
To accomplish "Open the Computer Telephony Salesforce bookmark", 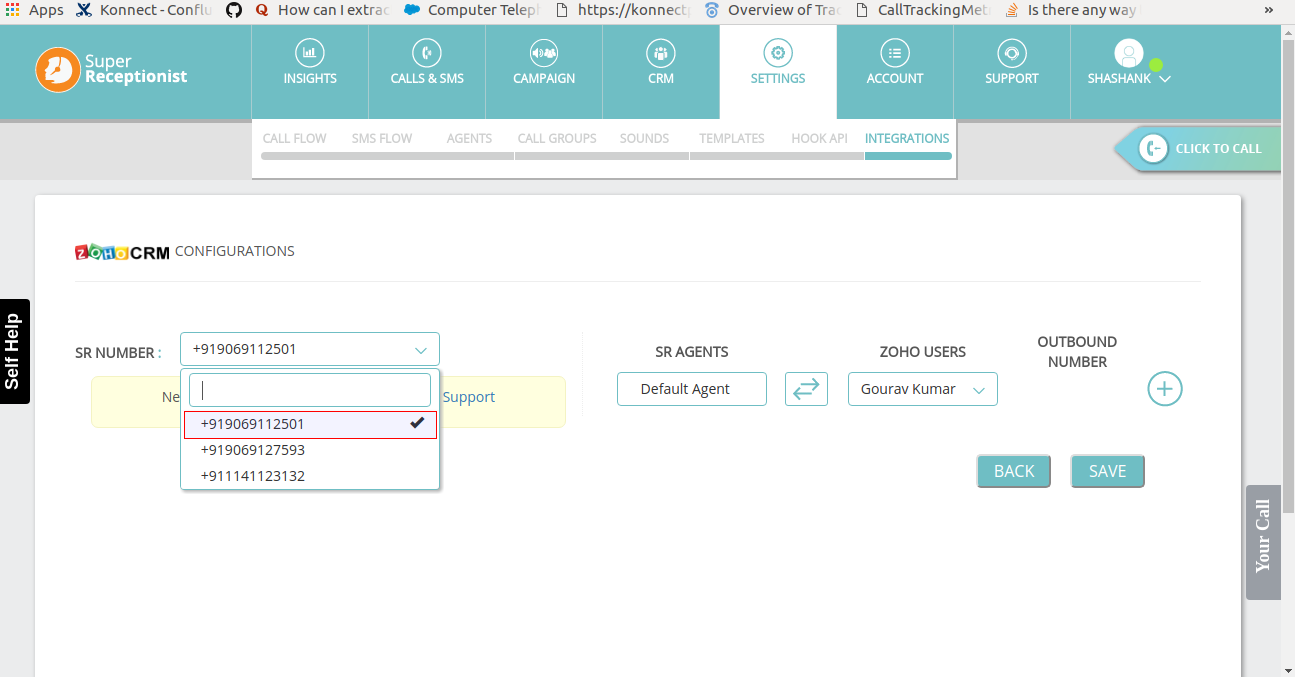I will click(x=472, y=10).
